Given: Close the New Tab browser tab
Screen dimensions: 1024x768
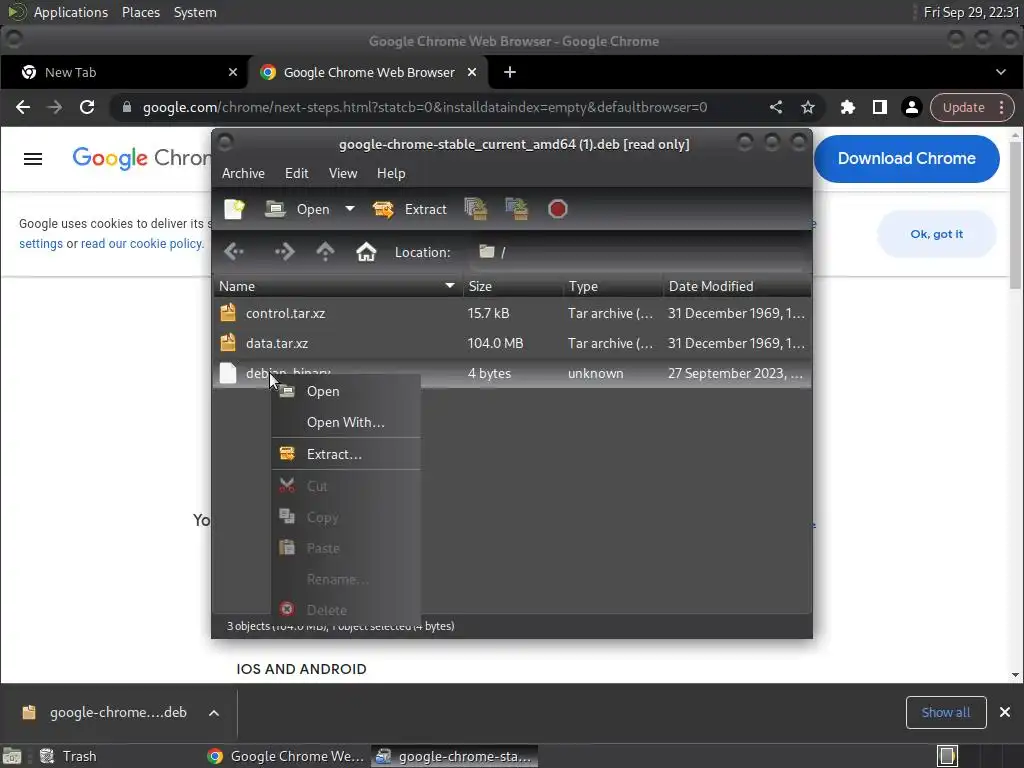Looking at the screenshot, I should coord(233,72).
